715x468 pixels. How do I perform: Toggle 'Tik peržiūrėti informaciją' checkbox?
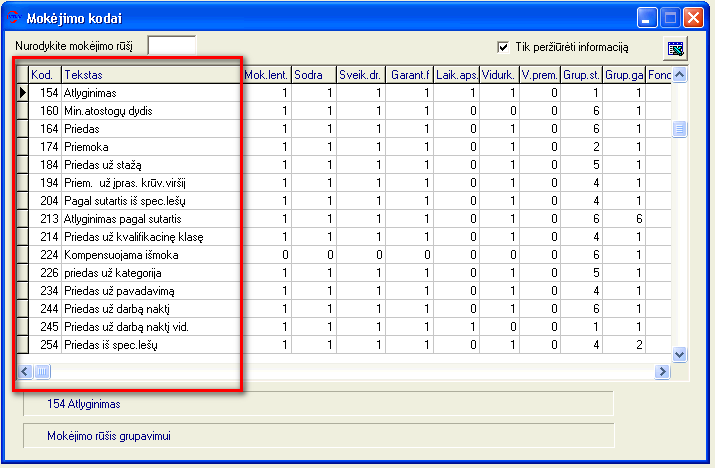click(x=503, y=47)
